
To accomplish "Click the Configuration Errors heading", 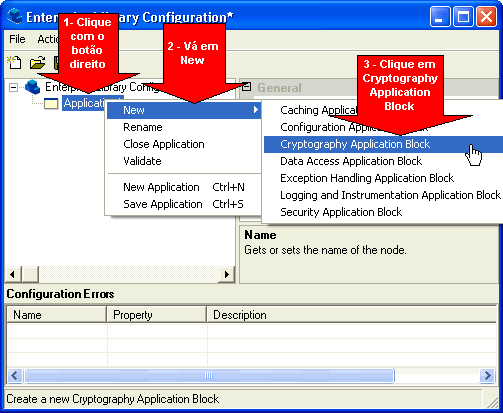I will (60, 294).
